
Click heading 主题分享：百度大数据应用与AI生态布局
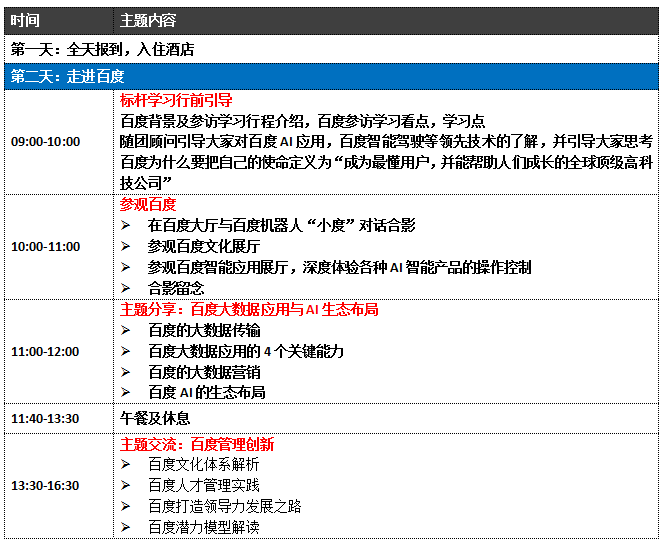(249, 310)
